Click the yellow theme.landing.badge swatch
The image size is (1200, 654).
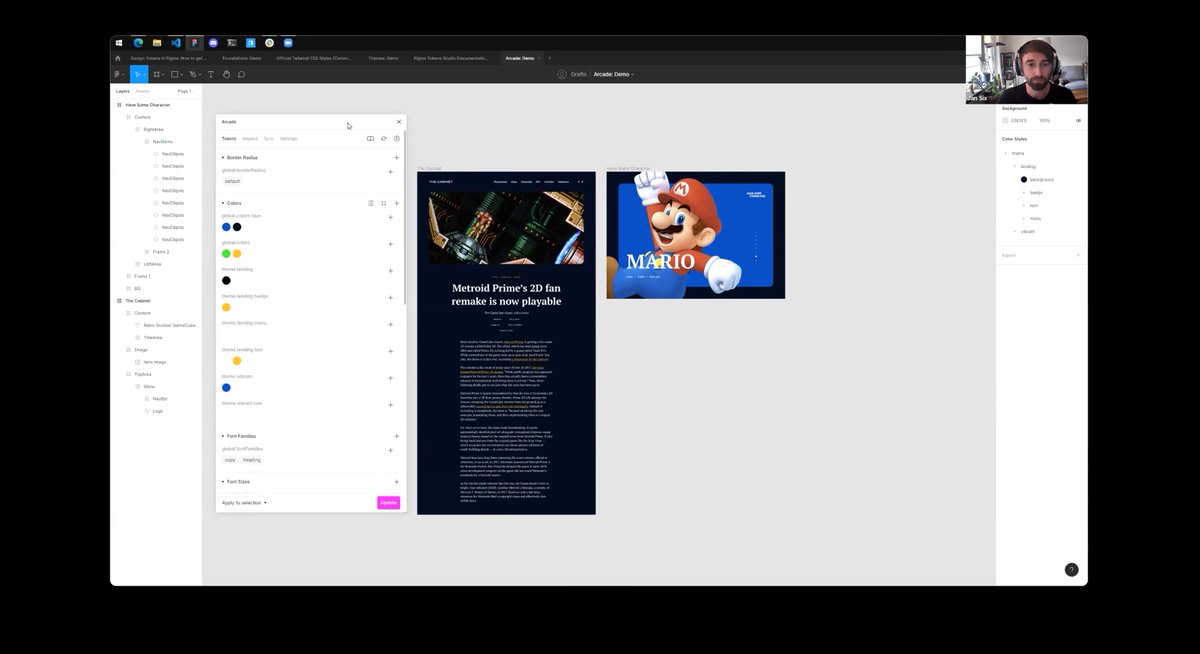click(226, 308)
